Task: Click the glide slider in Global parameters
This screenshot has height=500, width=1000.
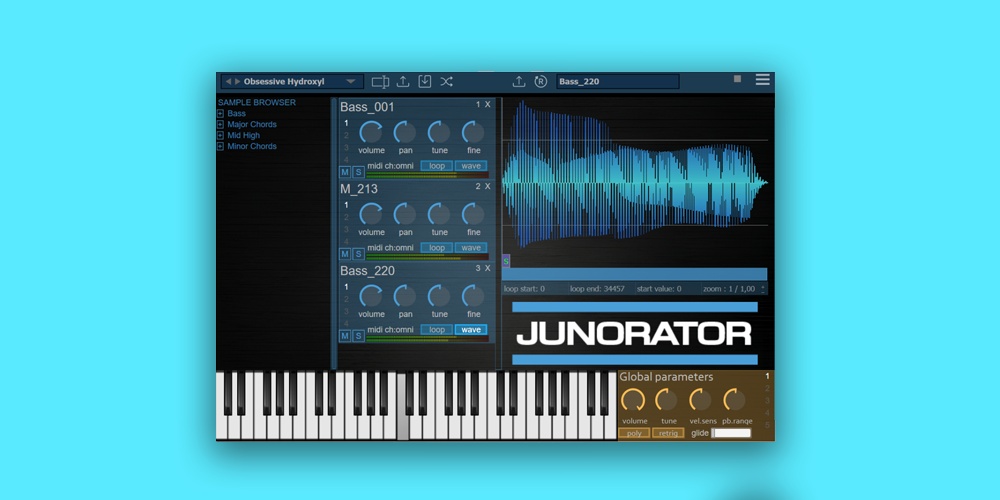Action: point(731,433)
